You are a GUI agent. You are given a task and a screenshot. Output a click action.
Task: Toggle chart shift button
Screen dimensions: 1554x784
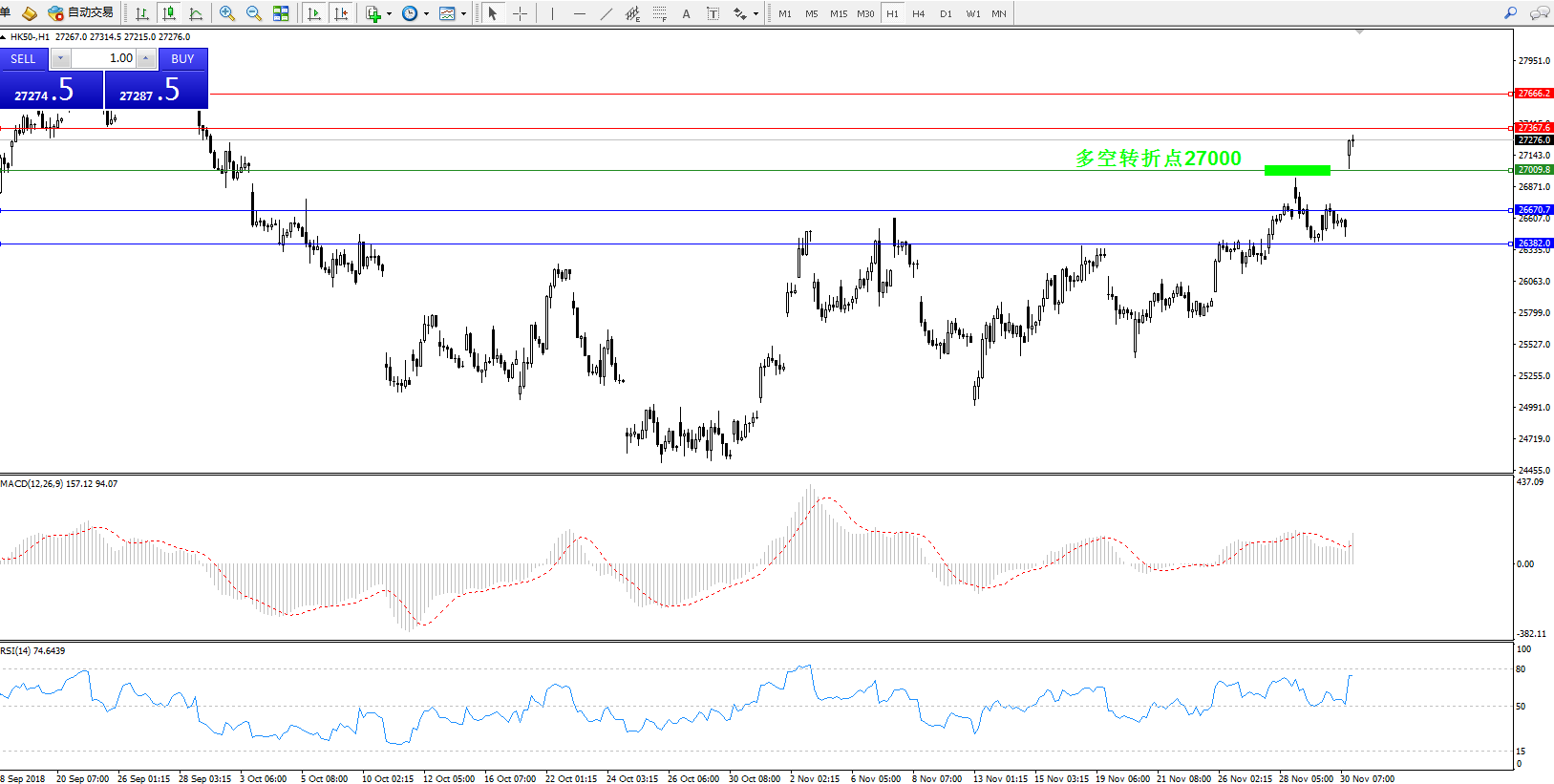pos(340,13)
